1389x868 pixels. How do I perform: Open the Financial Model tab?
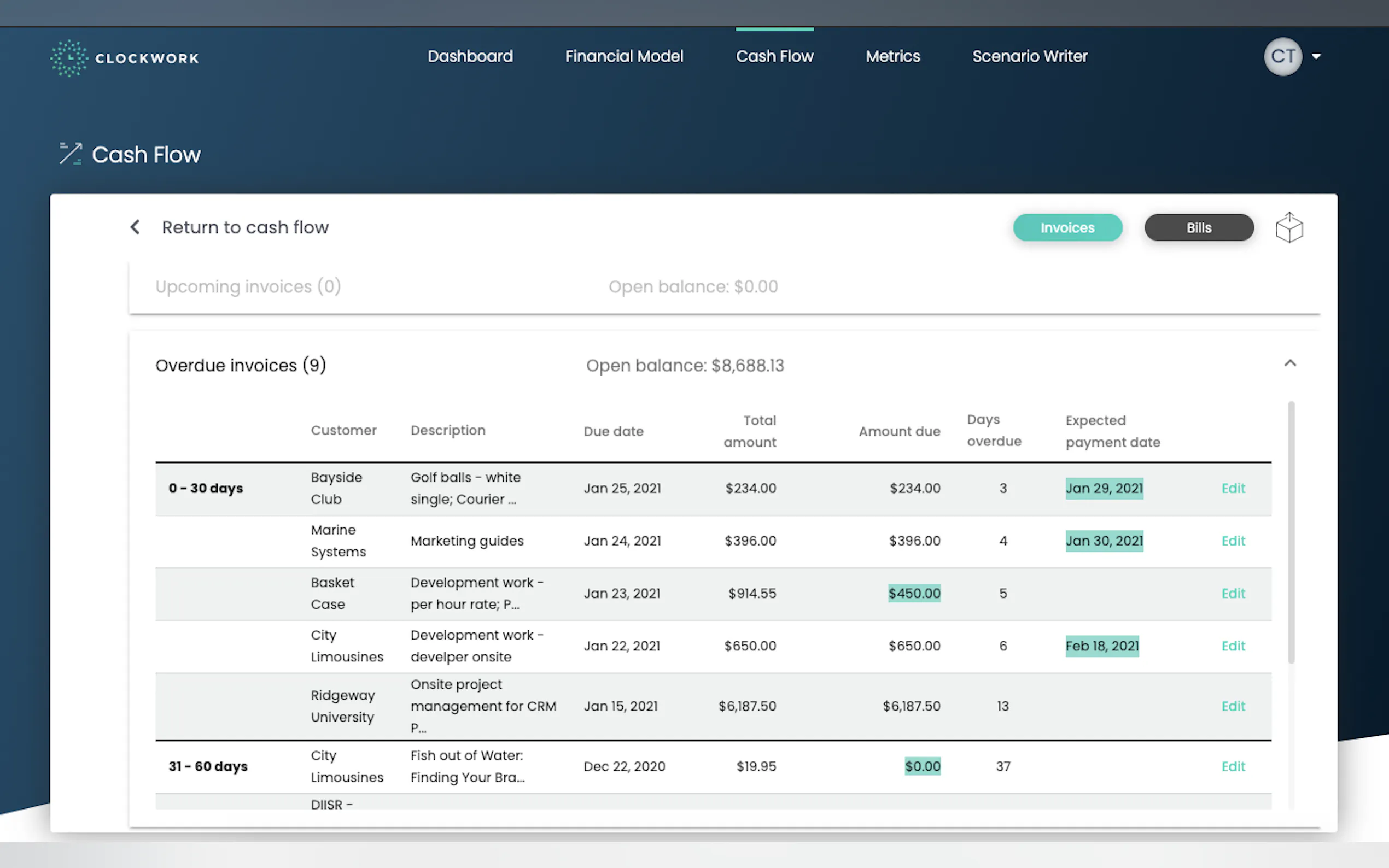point(623,56)
